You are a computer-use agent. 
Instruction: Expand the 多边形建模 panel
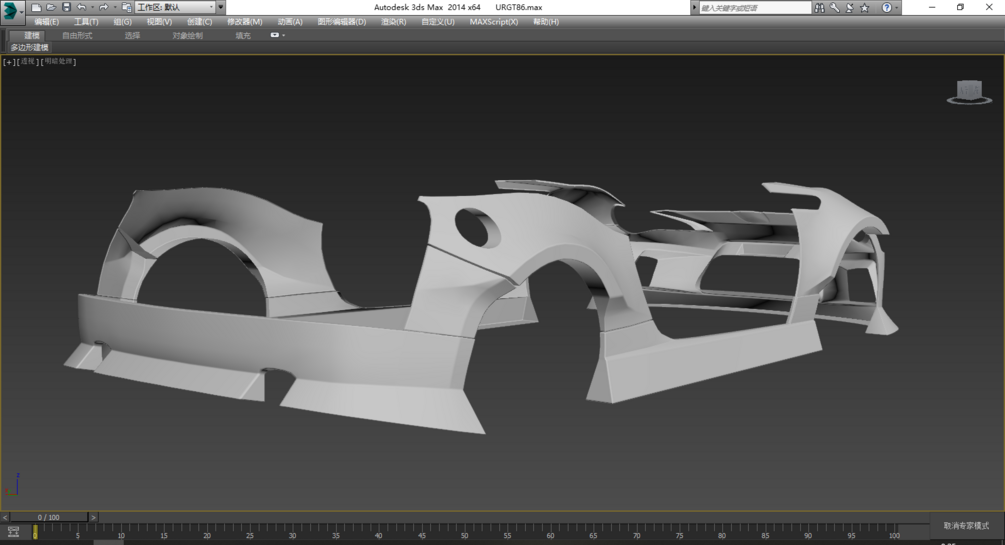(x=30, y=47)
